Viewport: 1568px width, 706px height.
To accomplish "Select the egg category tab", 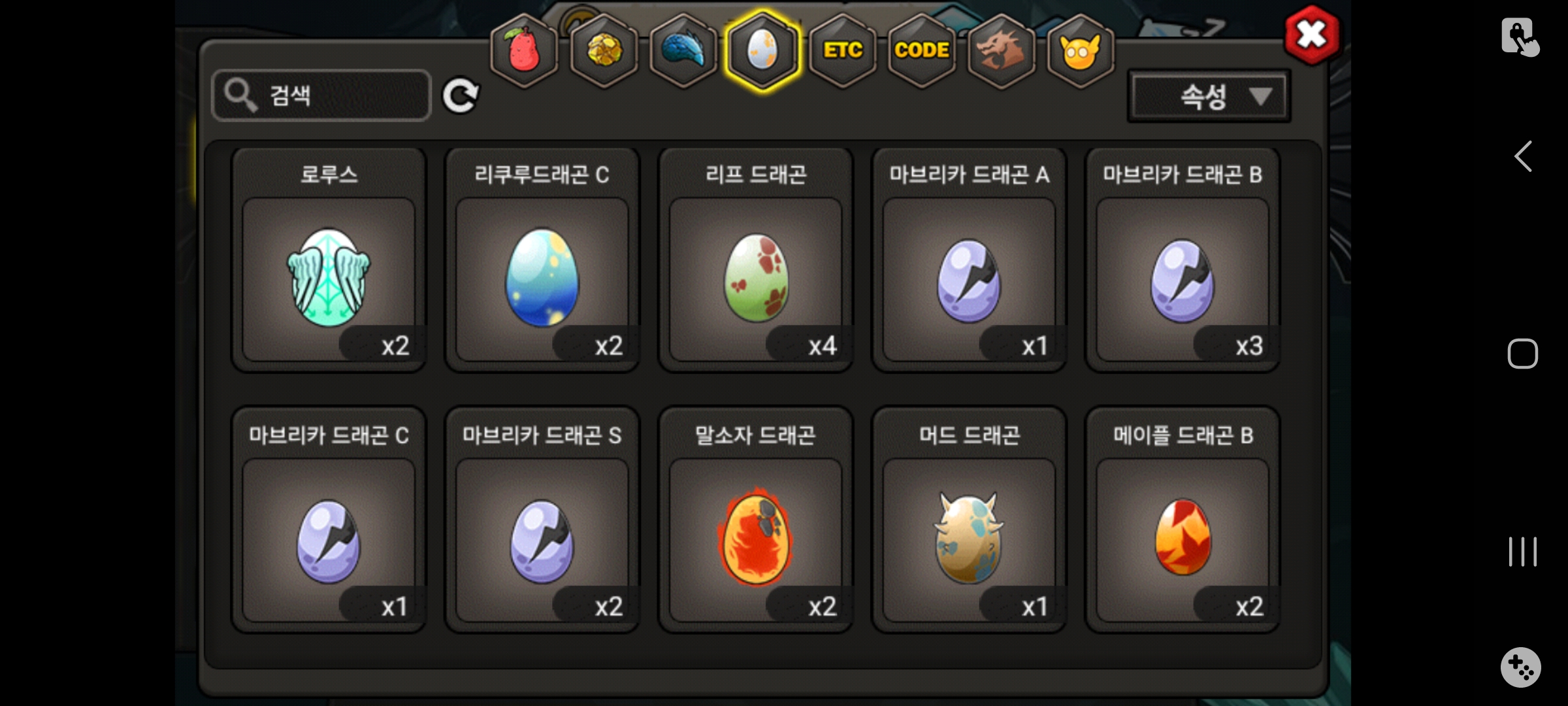I will [x=762, y=50].
